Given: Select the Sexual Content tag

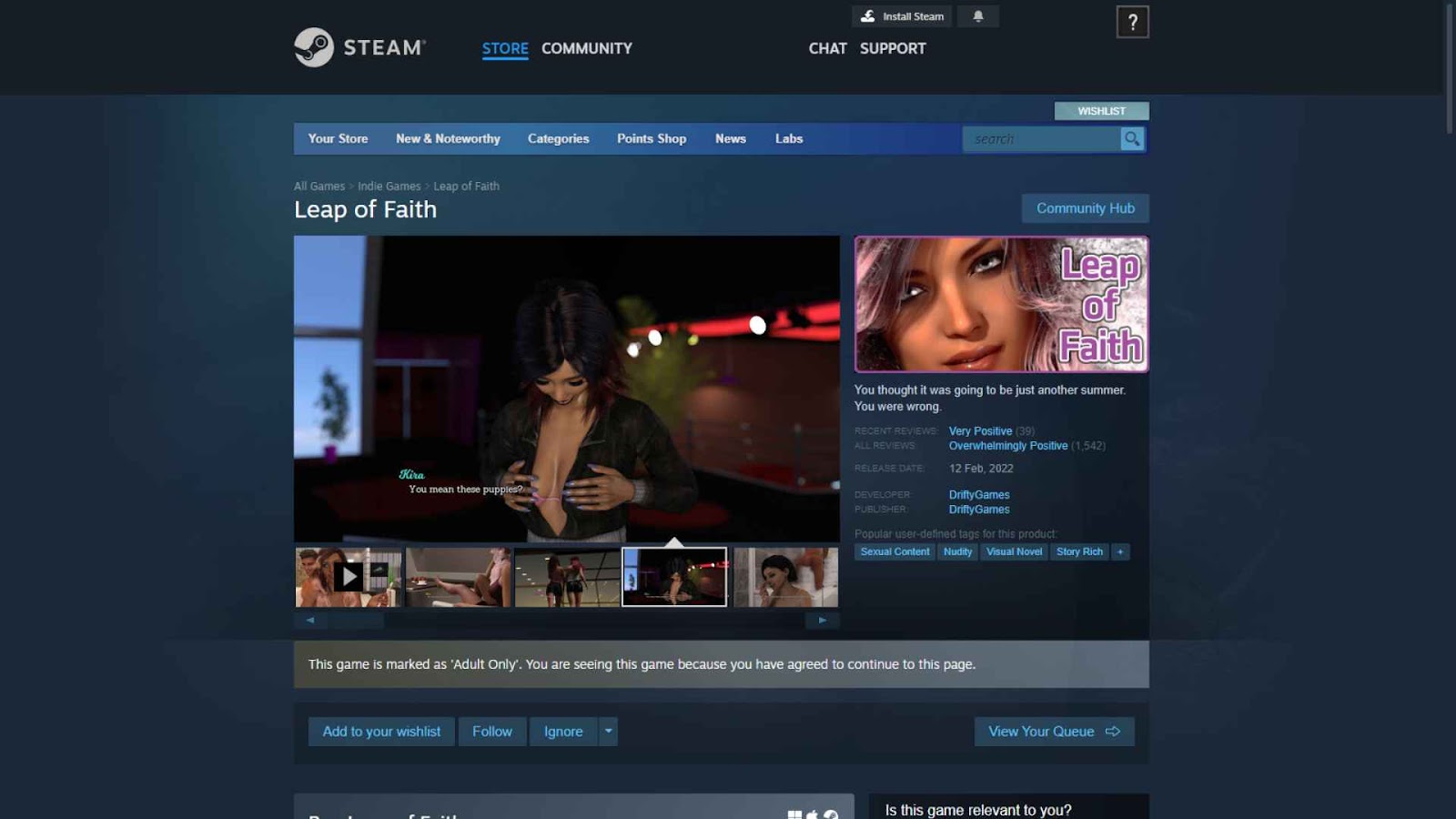Looking at the screenshot, I should point(895,551).
